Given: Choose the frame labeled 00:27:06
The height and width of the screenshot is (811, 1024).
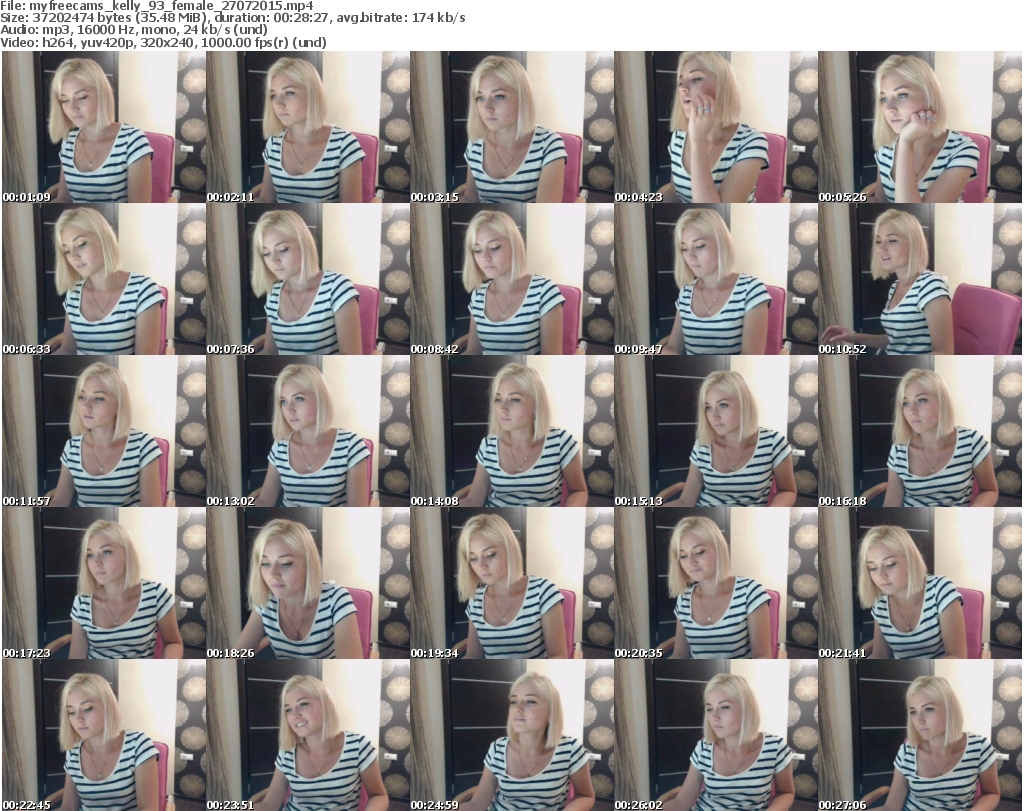Looking at the screenshot, I should pyautogui.click(x=920, y=735).
